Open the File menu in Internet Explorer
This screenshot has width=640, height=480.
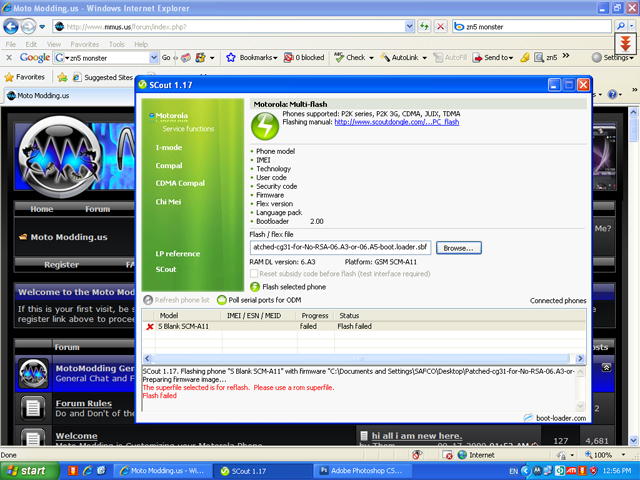(11, 44)
